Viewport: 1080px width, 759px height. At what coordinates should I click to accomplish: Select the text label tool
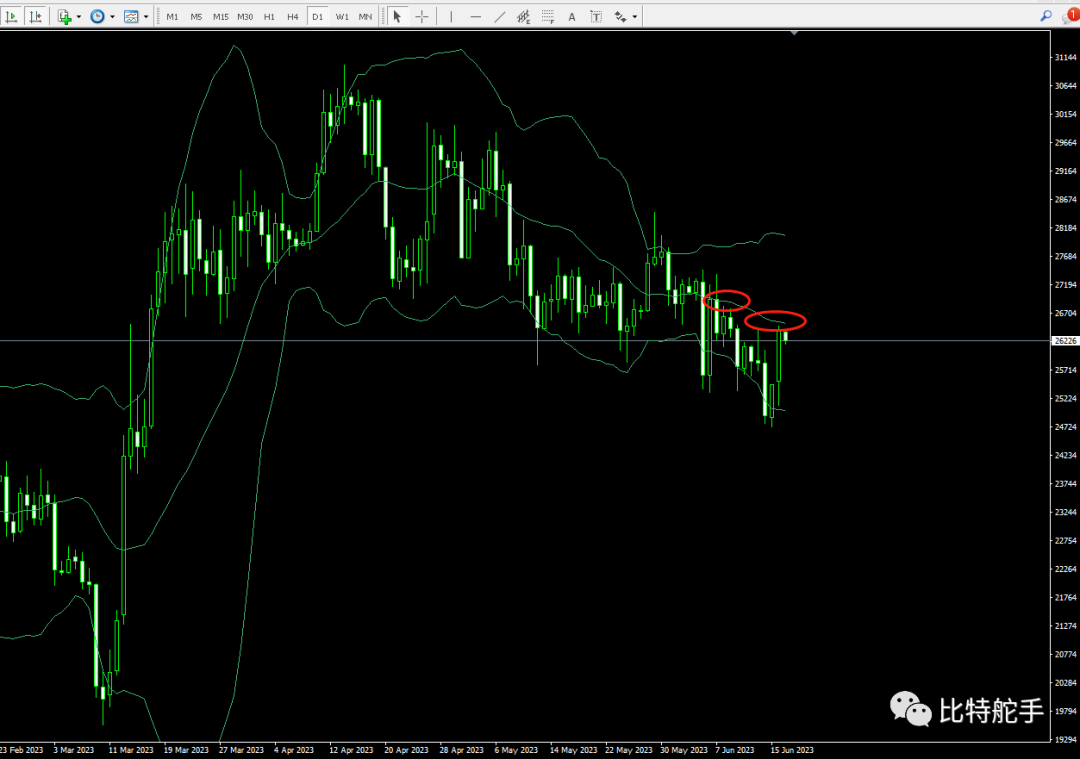596,17
